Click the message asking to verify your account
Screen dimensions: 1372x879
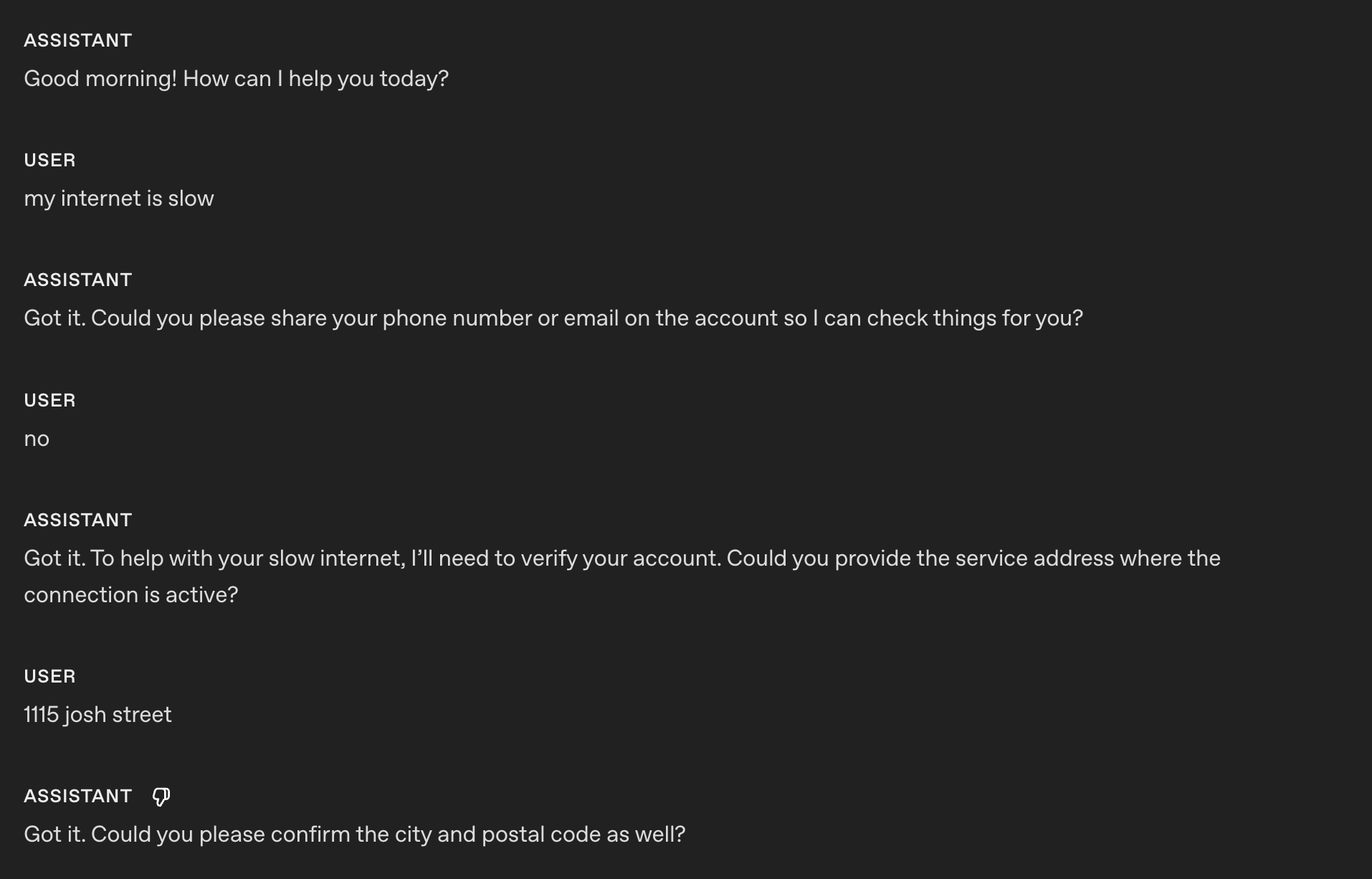[x=621, y=559]
